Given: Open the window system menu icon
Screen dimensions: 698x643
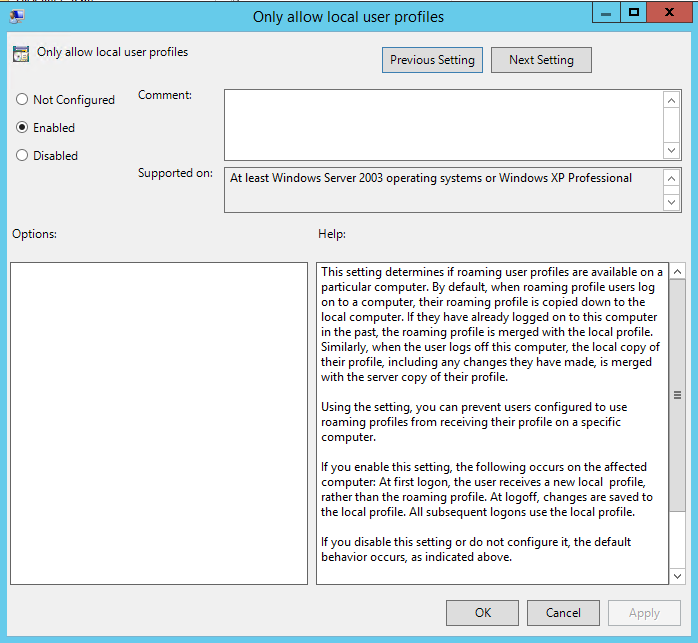Looking at the screenshot, I should coord(17,16).
